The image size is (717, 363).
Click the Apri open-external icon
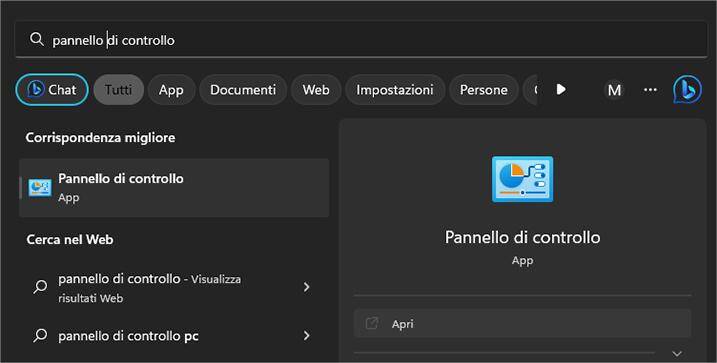click(x=372, y=324)
